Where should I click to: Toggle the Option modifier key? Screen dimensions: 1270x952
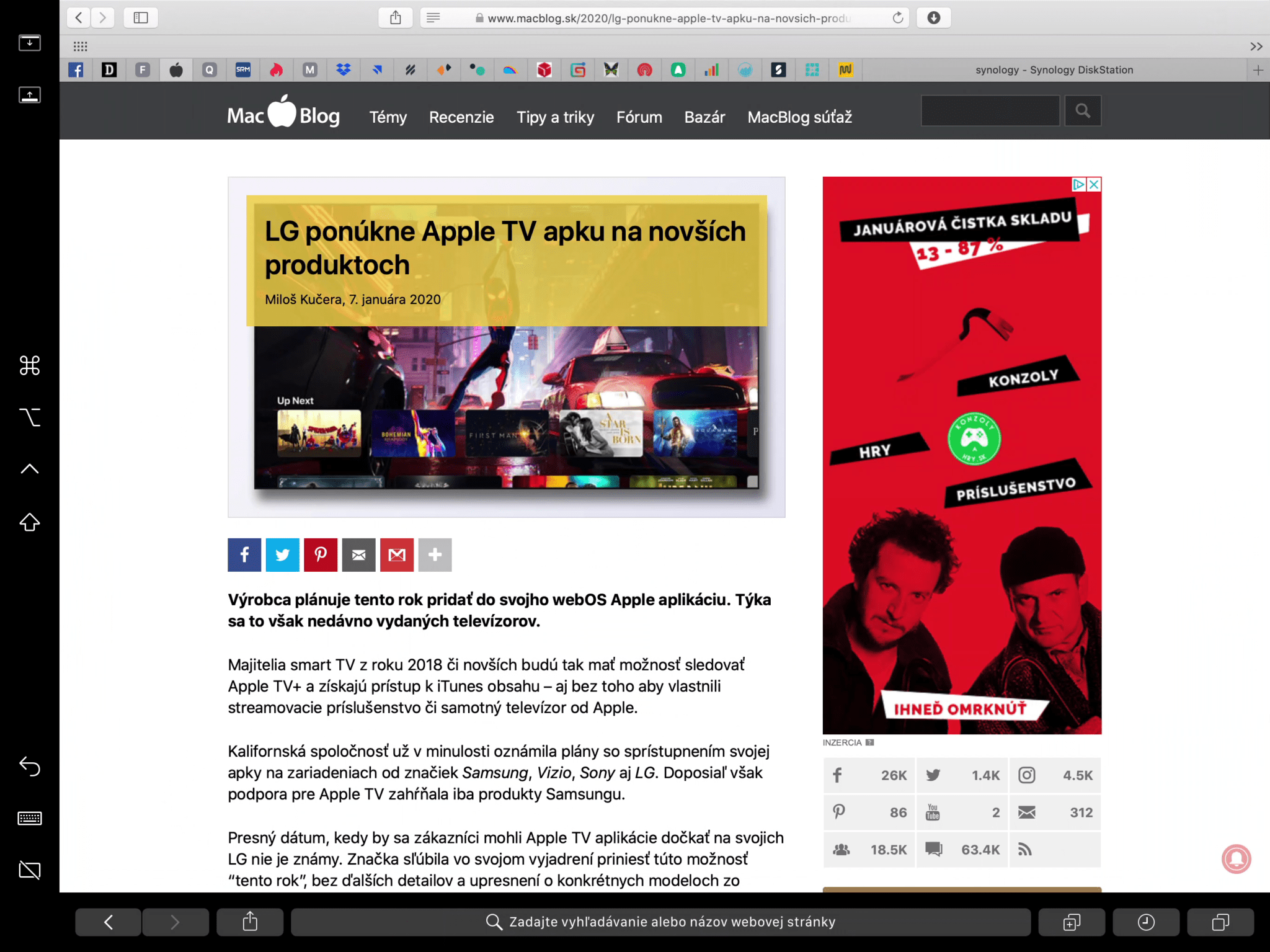(x=29, y=417)
